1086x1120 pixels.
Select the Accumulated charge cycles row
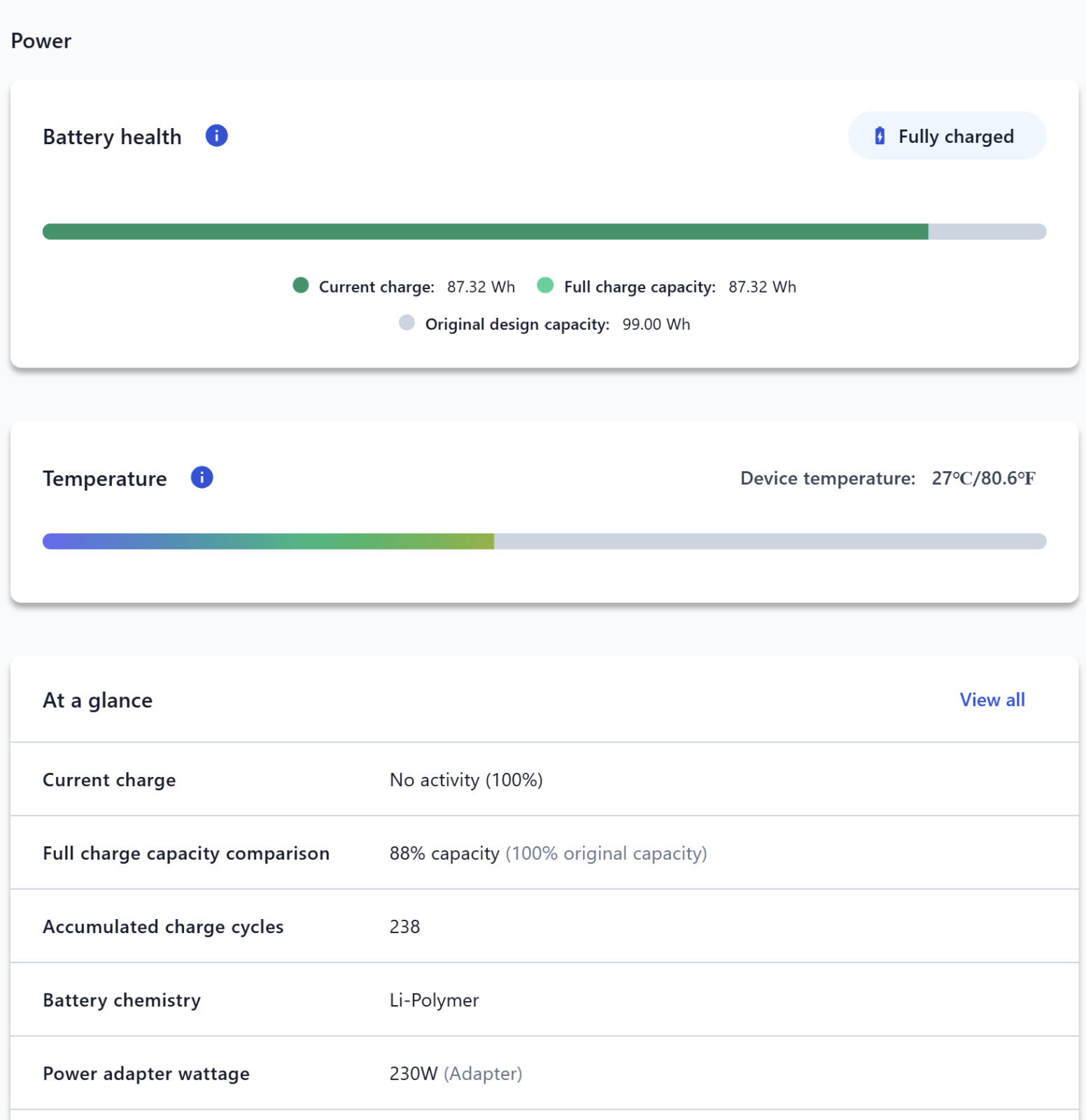click(544, 926)
